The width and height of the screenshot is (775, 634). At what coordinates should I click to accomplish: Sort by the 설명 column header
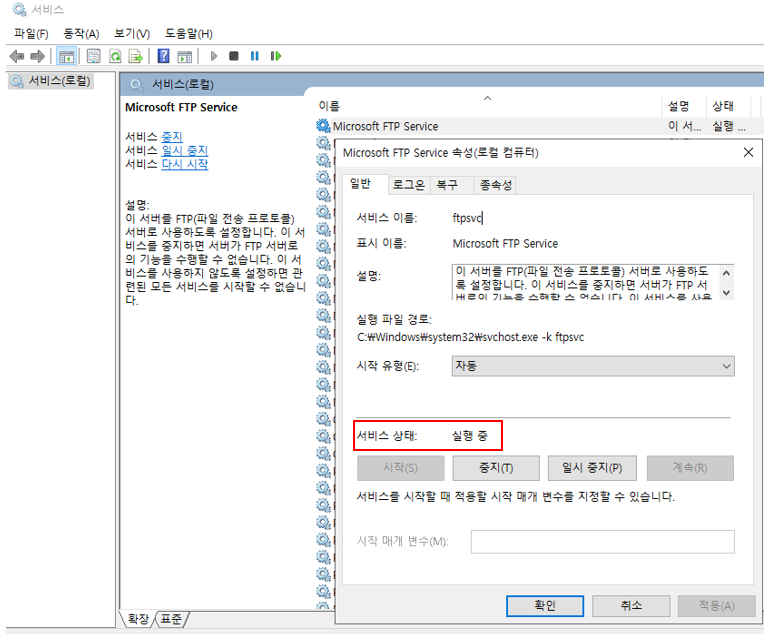point(684,106)
